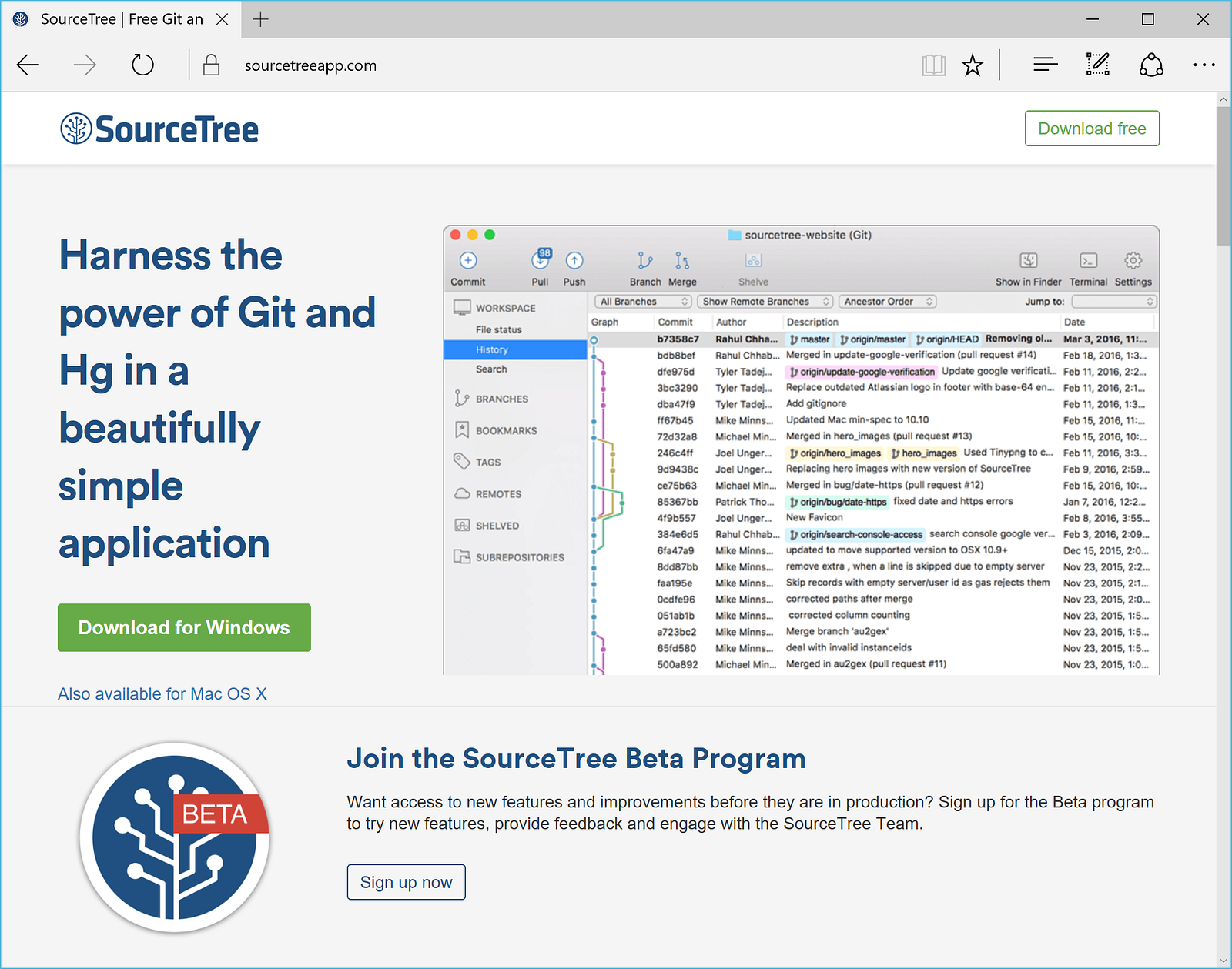Click the address bar URL

[x=310, y=65]
